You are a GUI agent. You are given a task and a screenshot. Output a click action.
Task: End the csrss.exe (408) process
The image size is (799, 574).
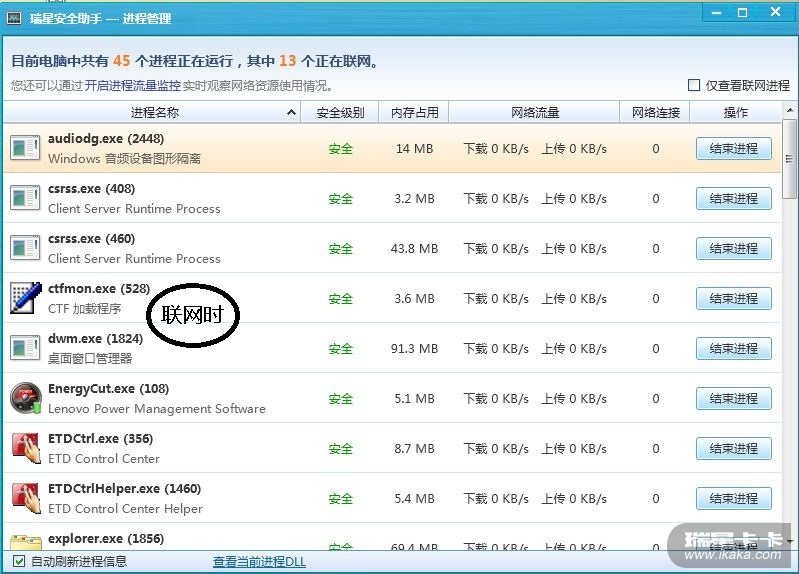coord(734,198)
